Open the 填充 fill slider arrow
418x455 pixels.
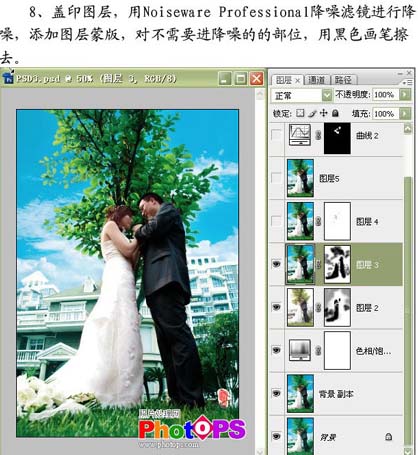click(x=405, y=114)
